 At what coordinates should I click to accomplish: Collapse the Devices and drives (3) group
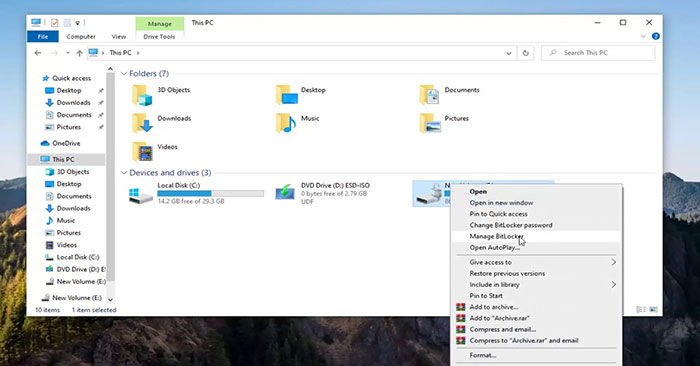(x=124, y=173)
